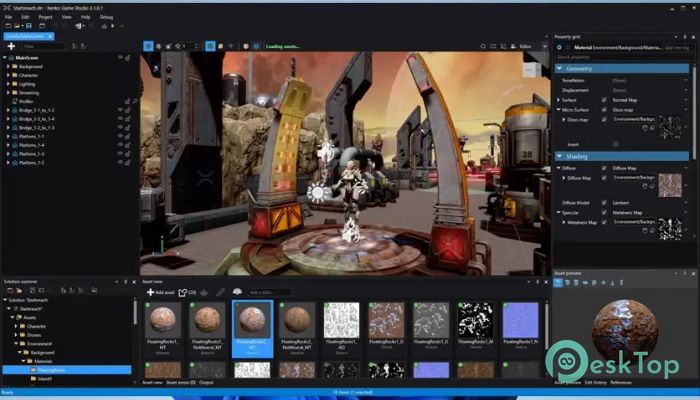Image resolution: width=700 pixels, height=400 pixels.
Task: Click the Diffuse Map texture thumbnail
Action: click(670, 185)
